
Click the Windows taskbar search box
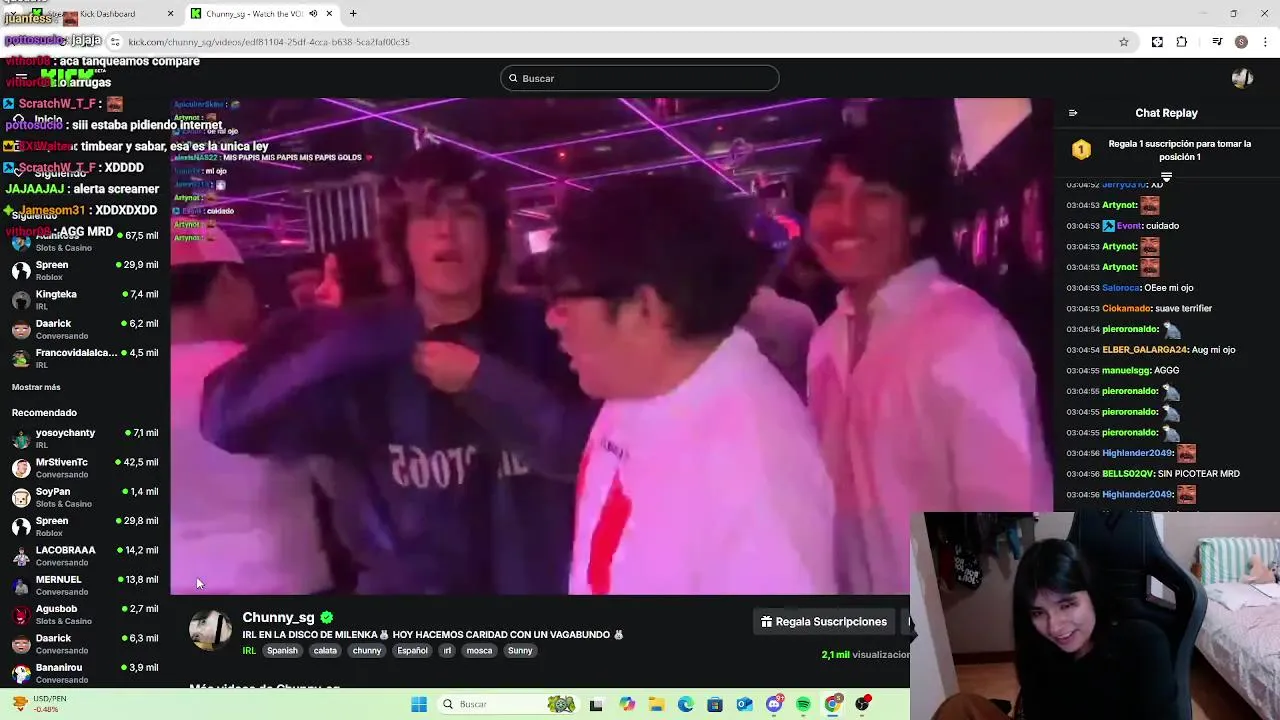point(508,704)
